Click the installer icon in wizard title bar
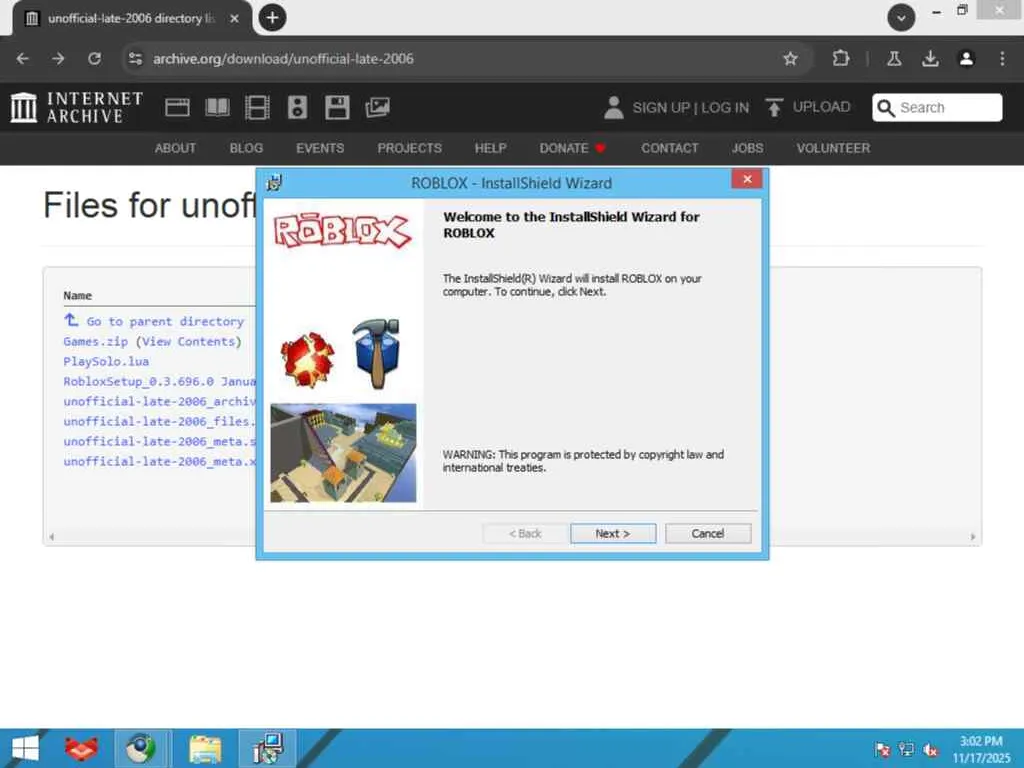Image resolution: width=1024 pixels, height=768 pixels. coord(274,183)
